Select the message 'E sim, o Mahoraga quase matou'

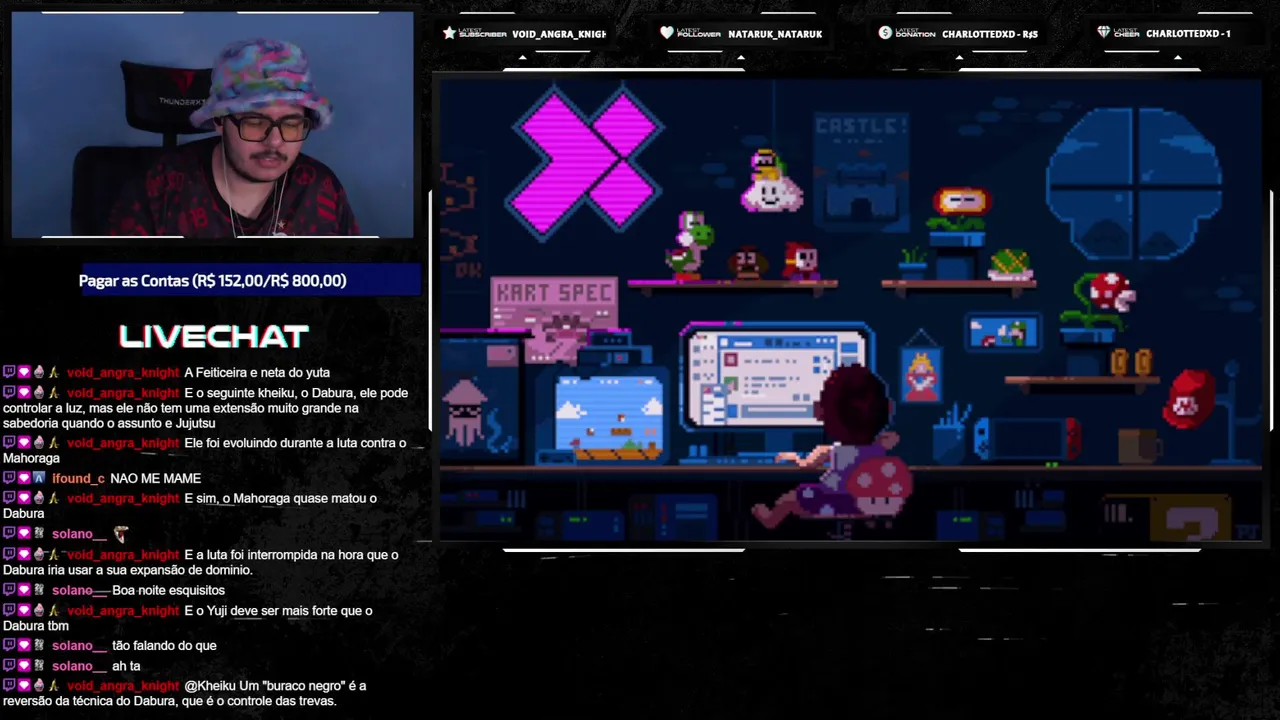point(190,506)
